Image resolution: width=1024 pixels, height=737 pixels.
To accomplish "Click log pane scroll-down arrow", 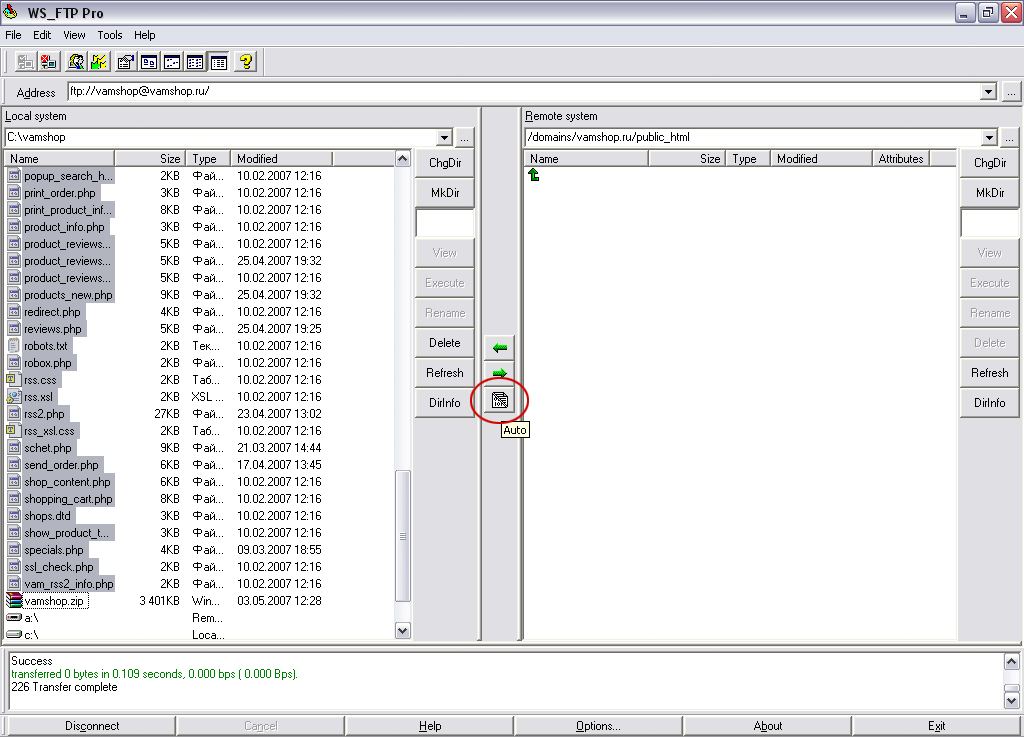I will click(x=1011, y=701).
